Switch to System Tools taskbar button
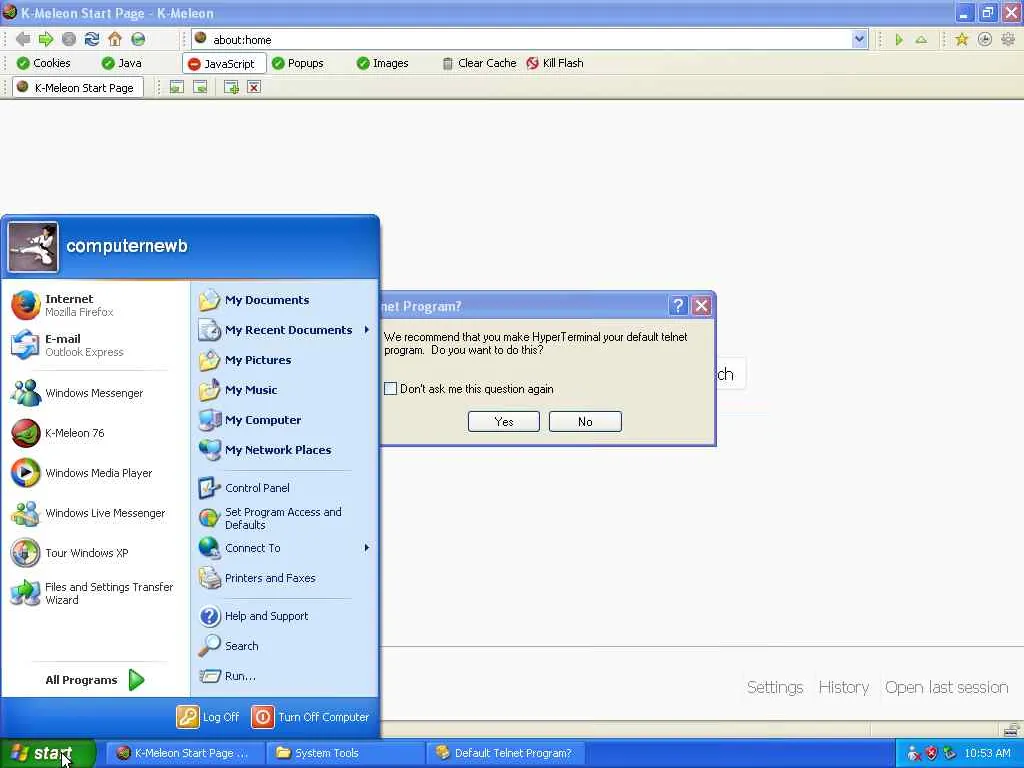This screenshot has height=768, width=1024. click(x=345, y=753)
